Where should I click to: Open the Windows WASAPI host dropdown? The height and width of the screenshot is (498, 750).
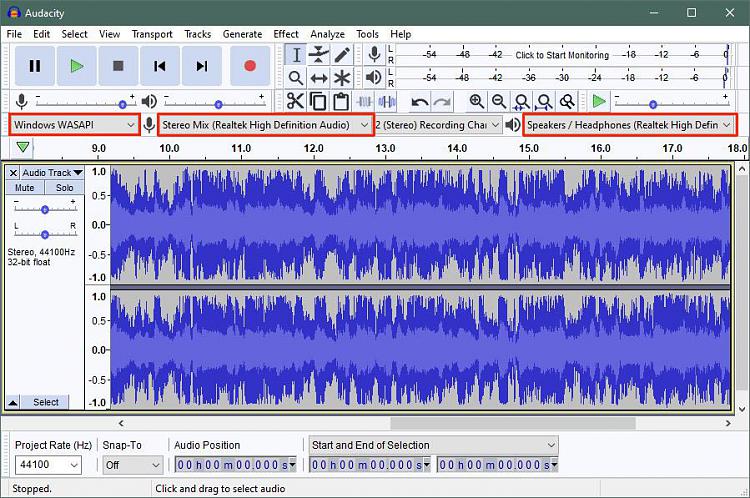(75, 125)
